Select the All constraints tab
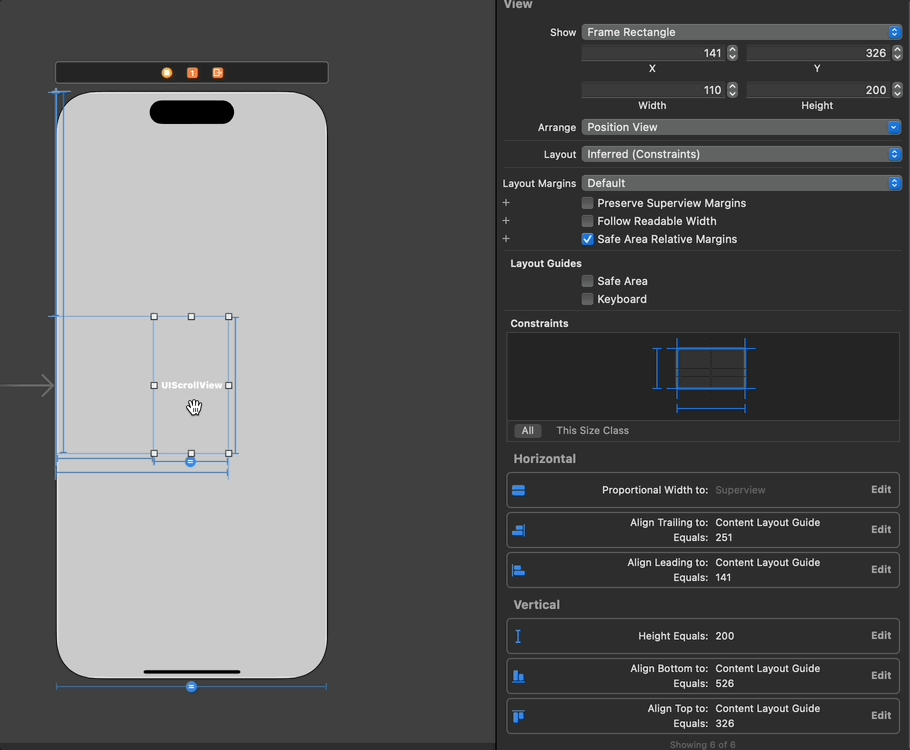The image size is (910, 750). click(x=528, y=431)
